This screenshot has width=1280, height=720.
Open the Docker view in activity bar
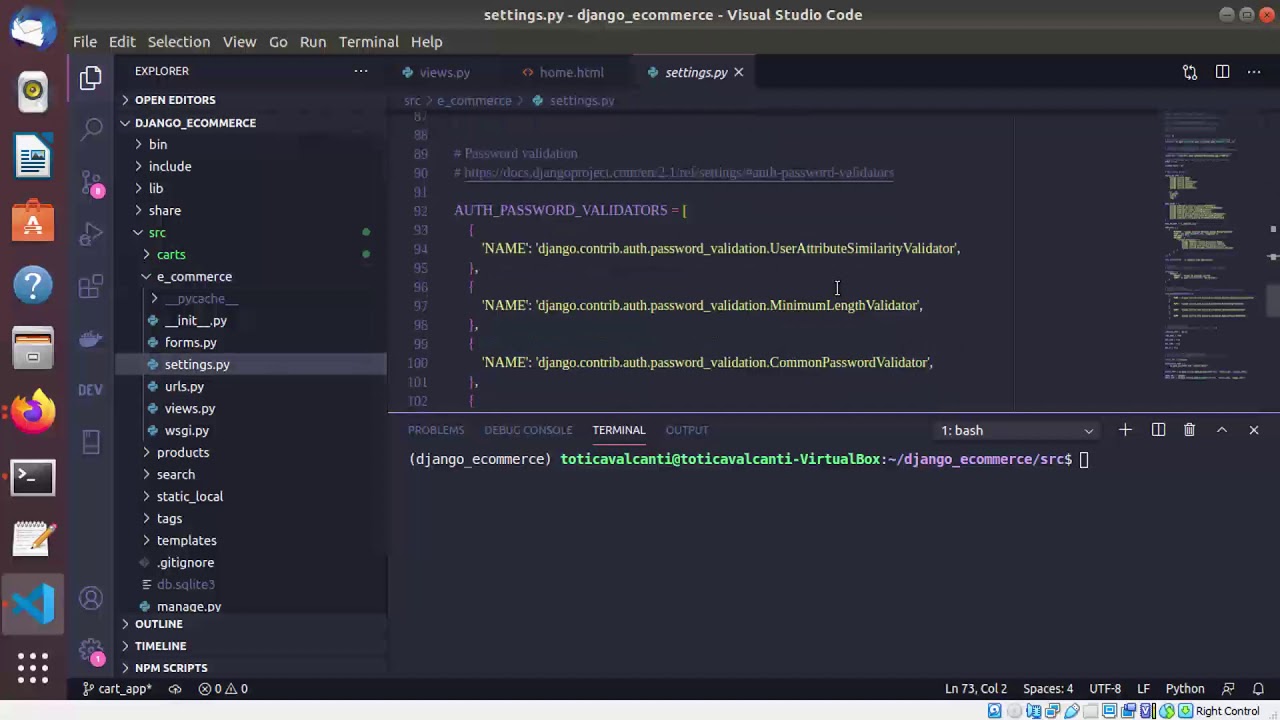tap(91, 338)
